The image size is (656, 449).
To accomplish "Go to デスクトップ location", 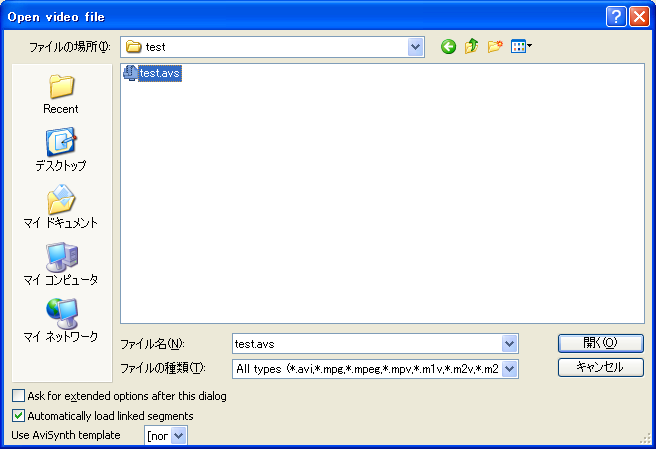I will click(x=61, y=150).
